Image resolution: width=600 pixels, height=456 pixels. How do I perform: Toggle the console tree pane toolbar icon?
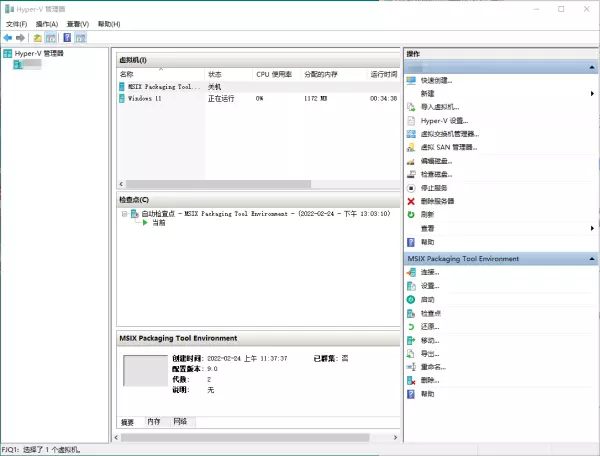[51, 38]
